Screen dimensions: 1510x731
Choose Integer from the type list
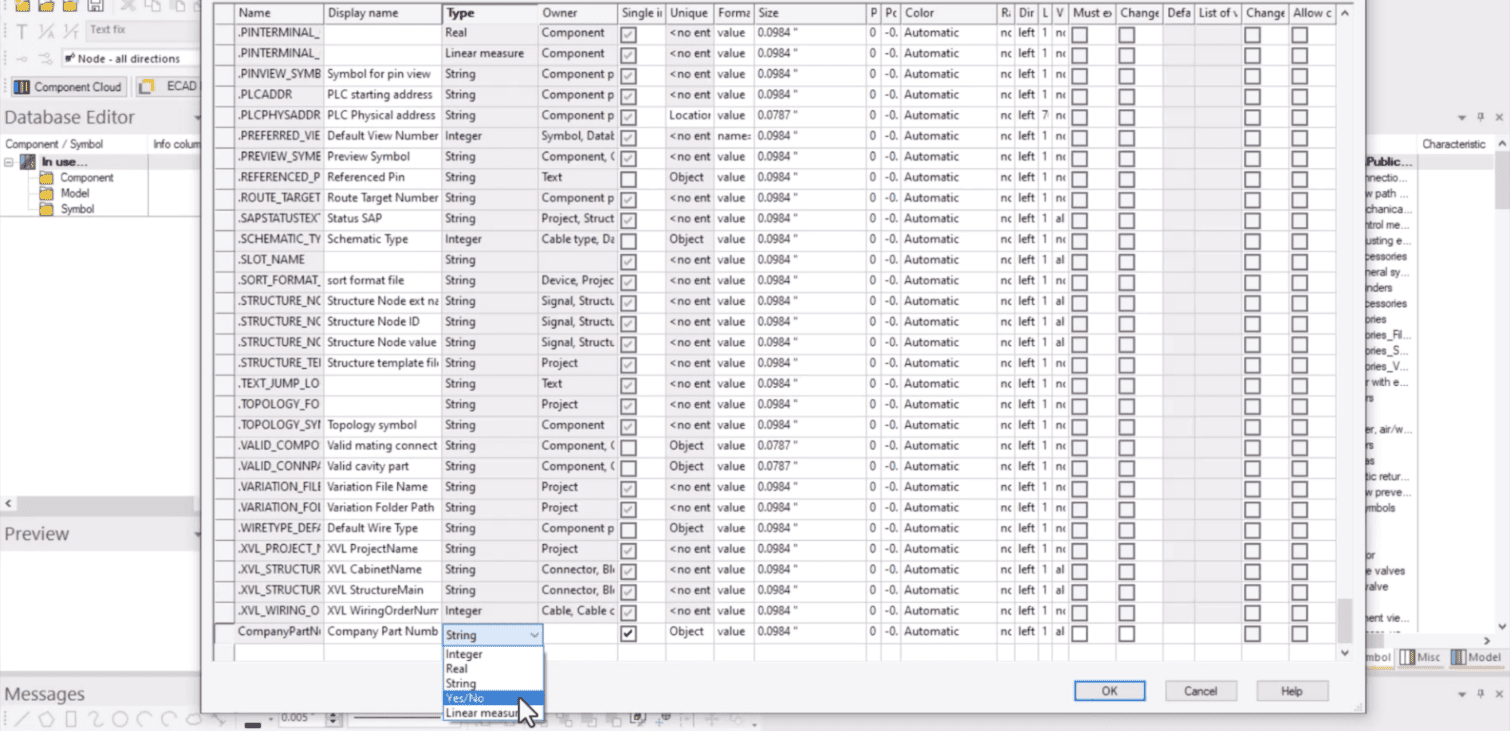[493, 654]
